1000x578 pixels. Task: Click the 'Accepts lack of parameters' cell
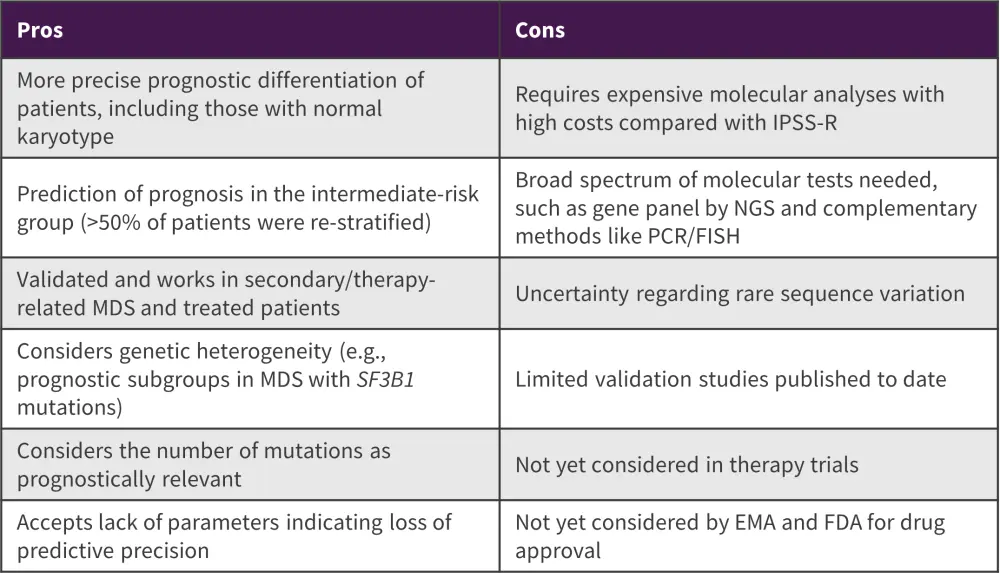tap(250, 536)
